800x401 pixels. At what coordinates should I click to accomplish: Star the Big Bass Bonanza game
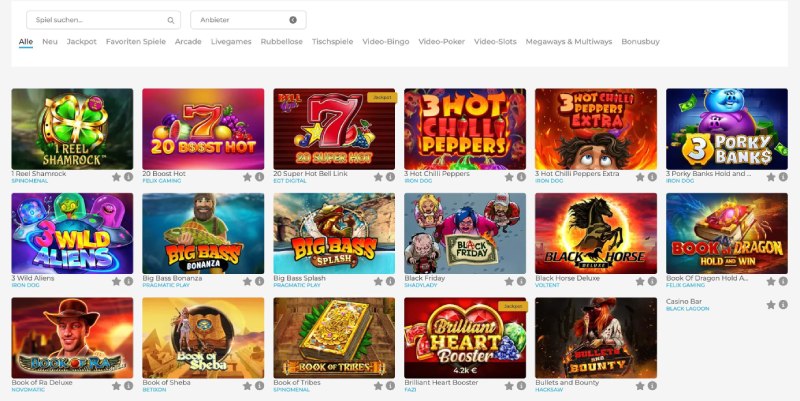pos(247,282)
